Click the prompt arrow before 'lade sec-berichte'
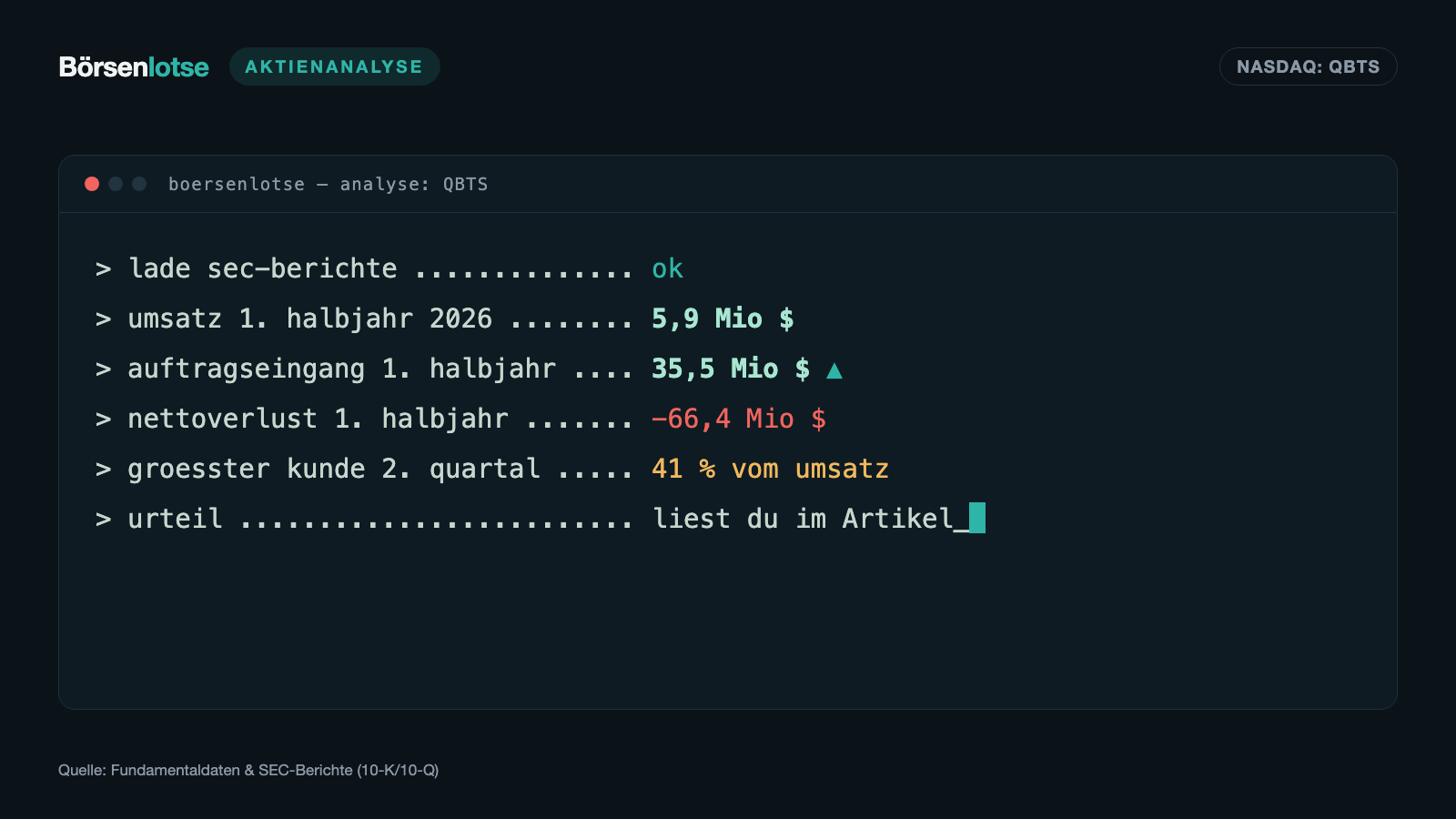Viewport: 1456px width, 819px height. tap(104, 269)
